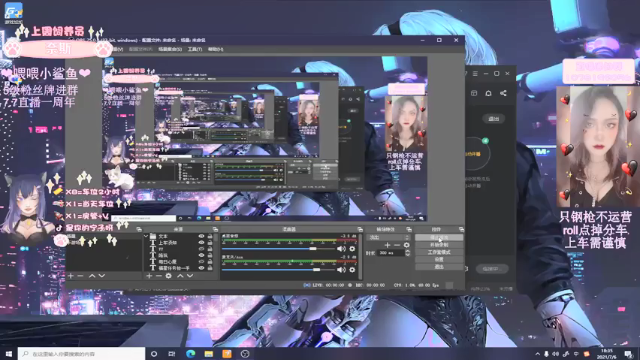Open the Windows Start menu

click(9, 354)
